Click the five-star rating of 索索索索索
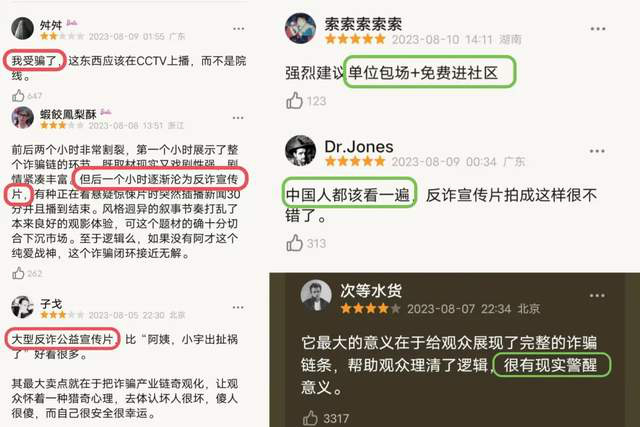 [355, 39]
